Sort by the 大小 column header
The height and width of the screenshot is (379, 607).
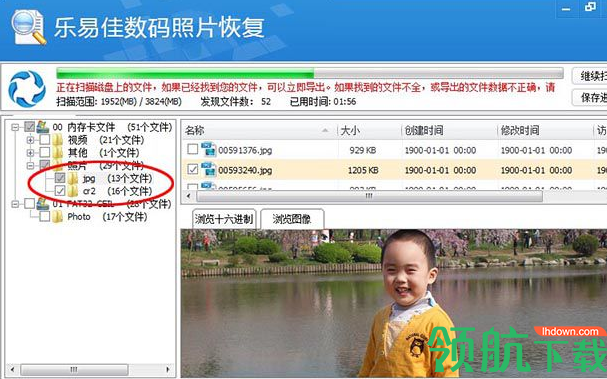pos(370,130)
